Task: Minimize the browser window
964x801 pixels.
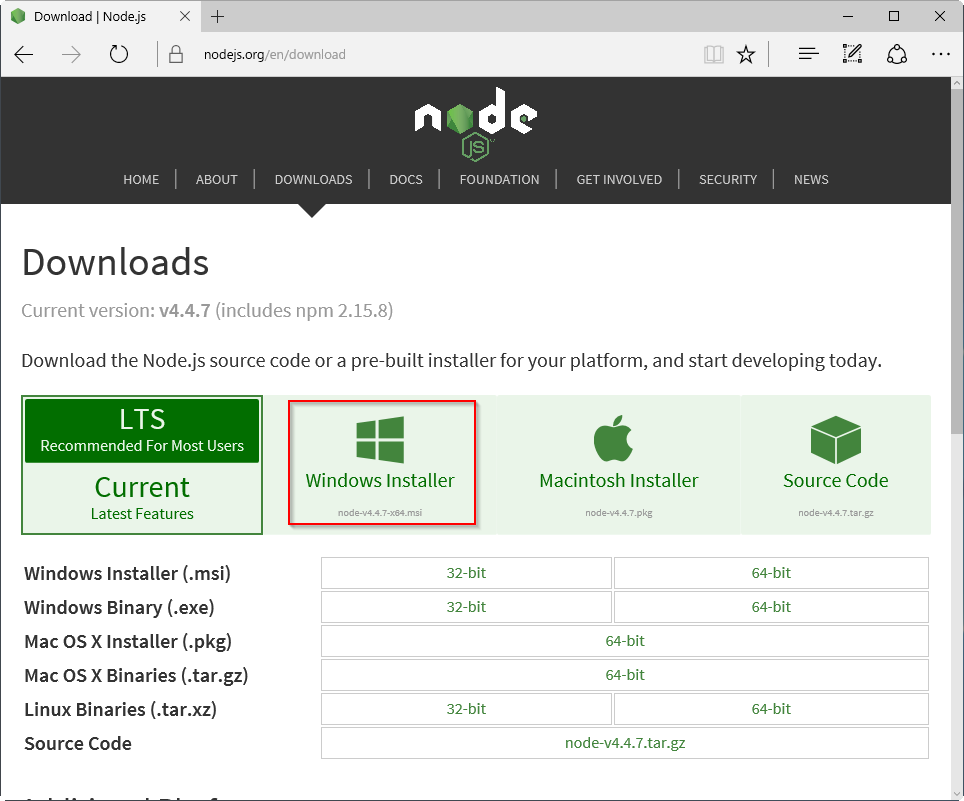Action: click(x=848, y=17)
